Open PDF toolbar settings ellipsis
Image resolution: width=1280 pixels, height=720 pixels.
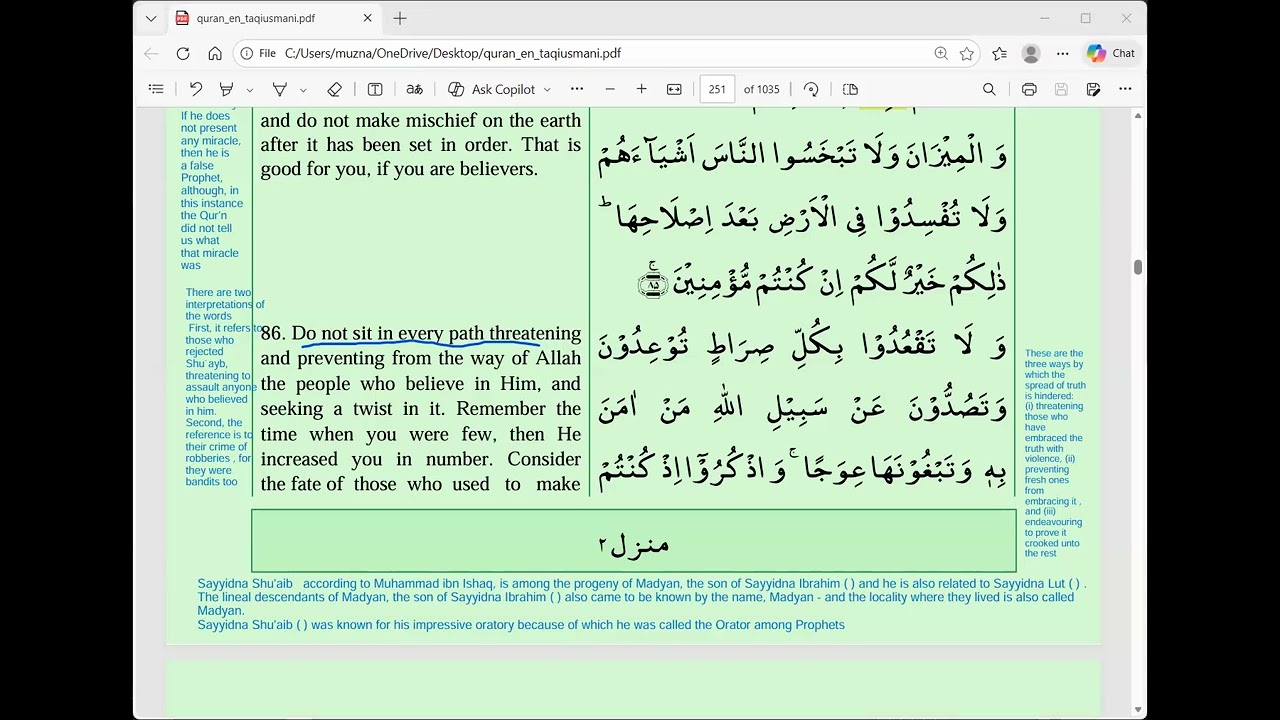click(1125, 89)
